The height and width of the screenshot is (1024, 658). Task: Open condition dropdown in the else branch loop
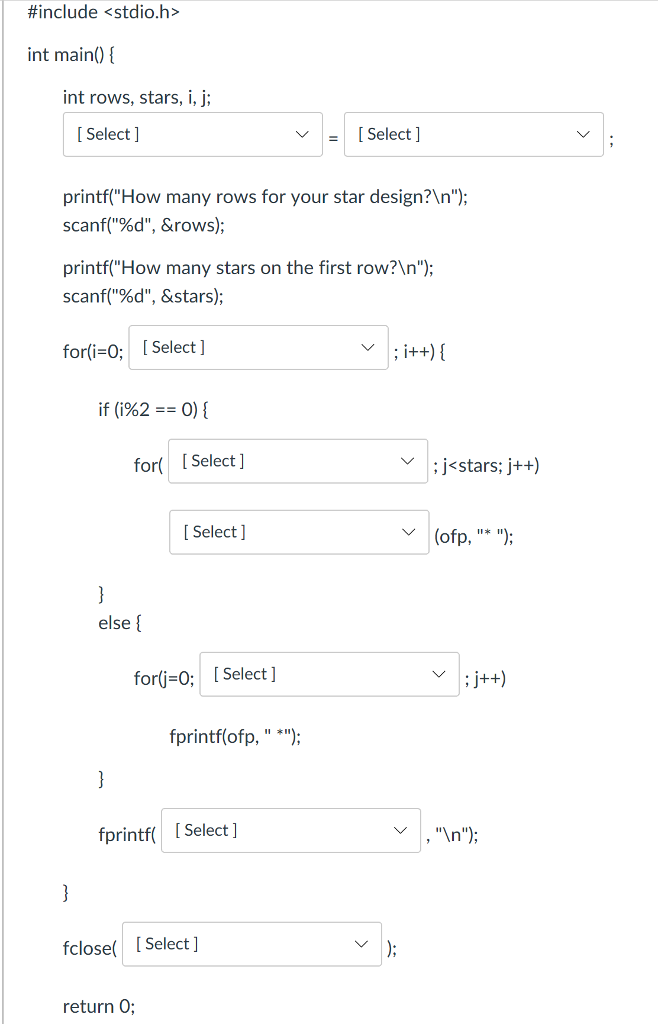329,674
